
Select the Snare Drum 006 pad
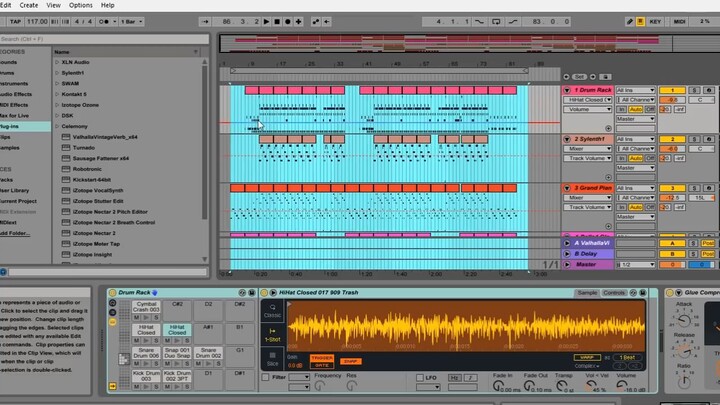pos(146,353)
